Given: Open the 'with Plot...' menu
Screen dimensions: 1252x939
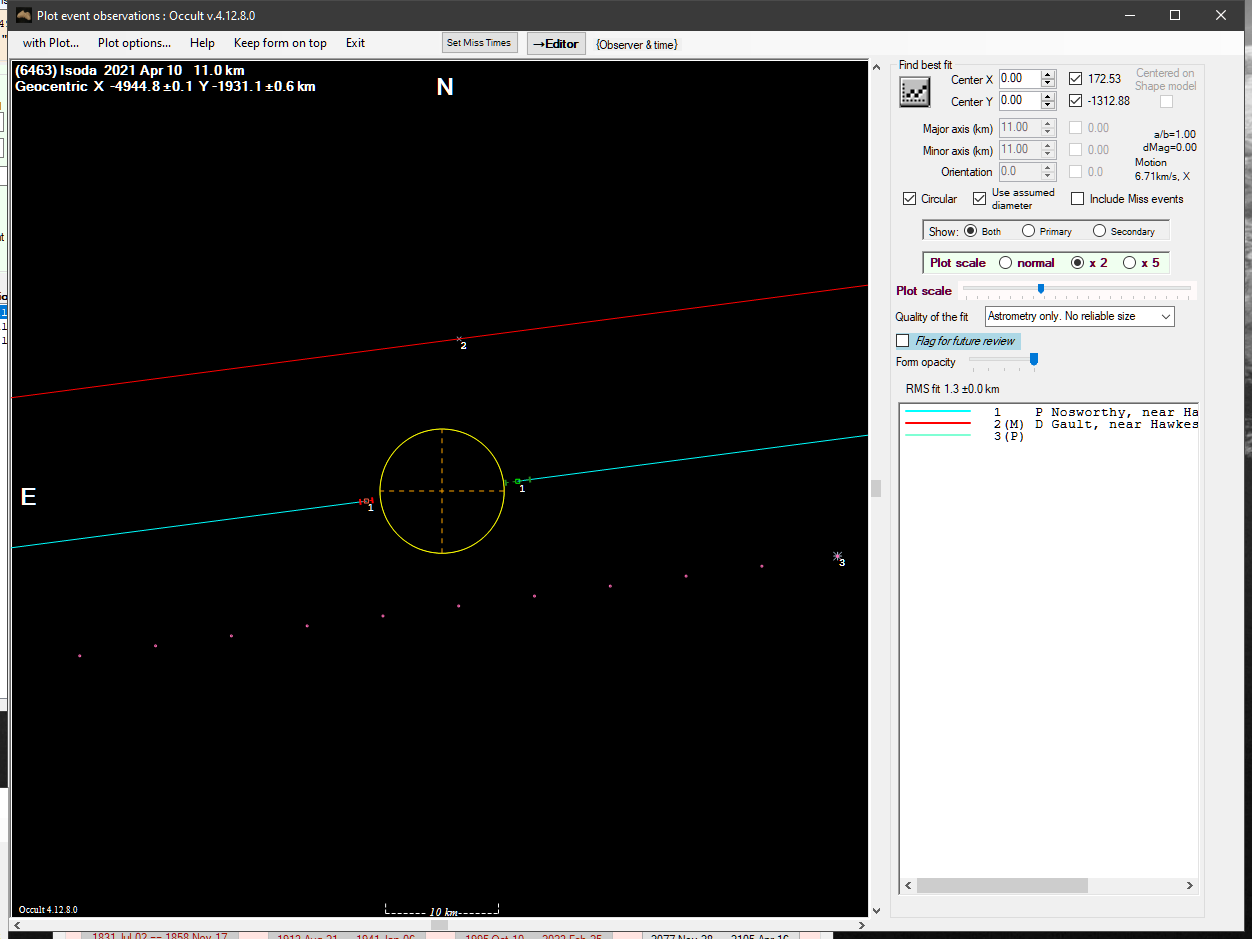Looking at the screenshot, I should [x=51, y=43].
